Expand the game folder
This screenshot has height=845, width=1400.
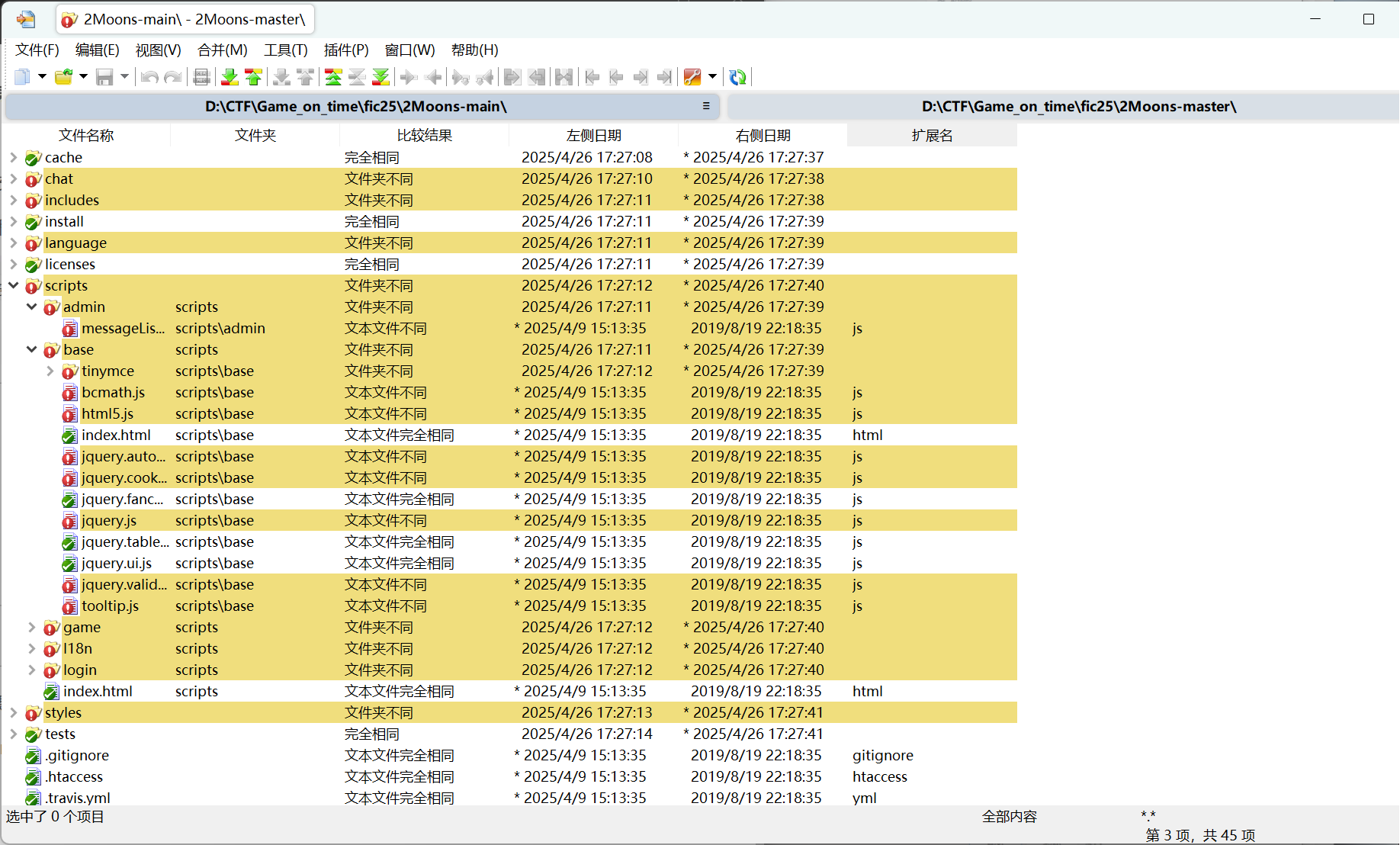point(31,627)
